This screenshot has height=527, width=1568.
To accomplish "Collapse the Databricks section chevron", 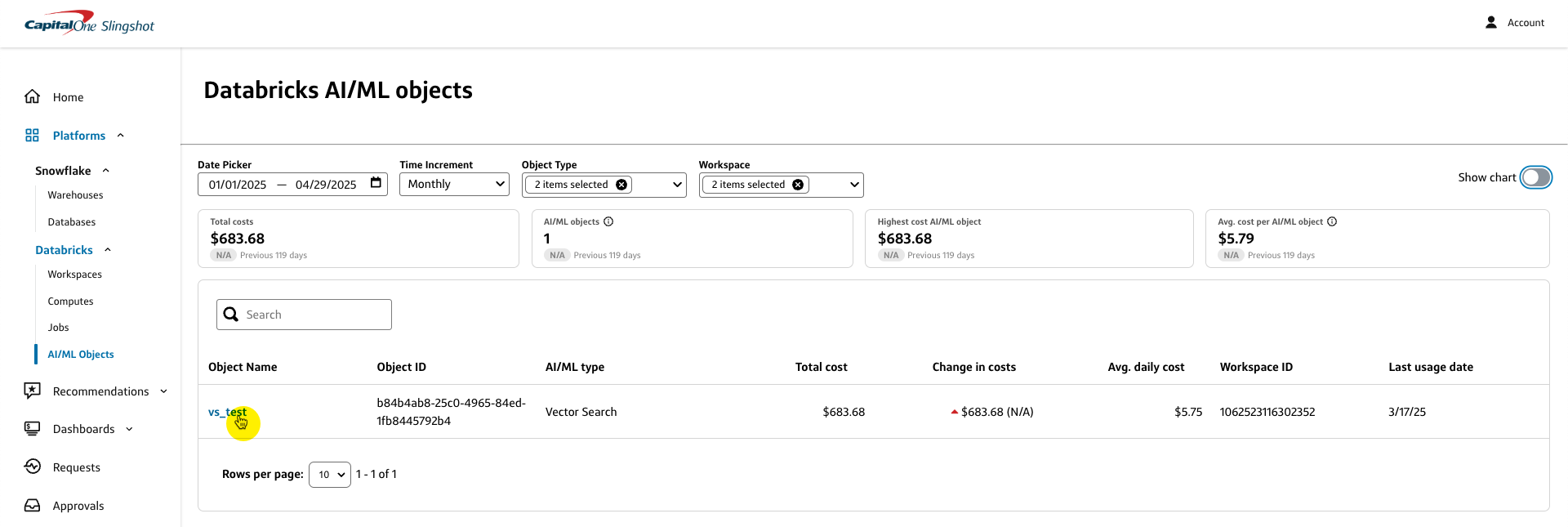I will 108,250.
